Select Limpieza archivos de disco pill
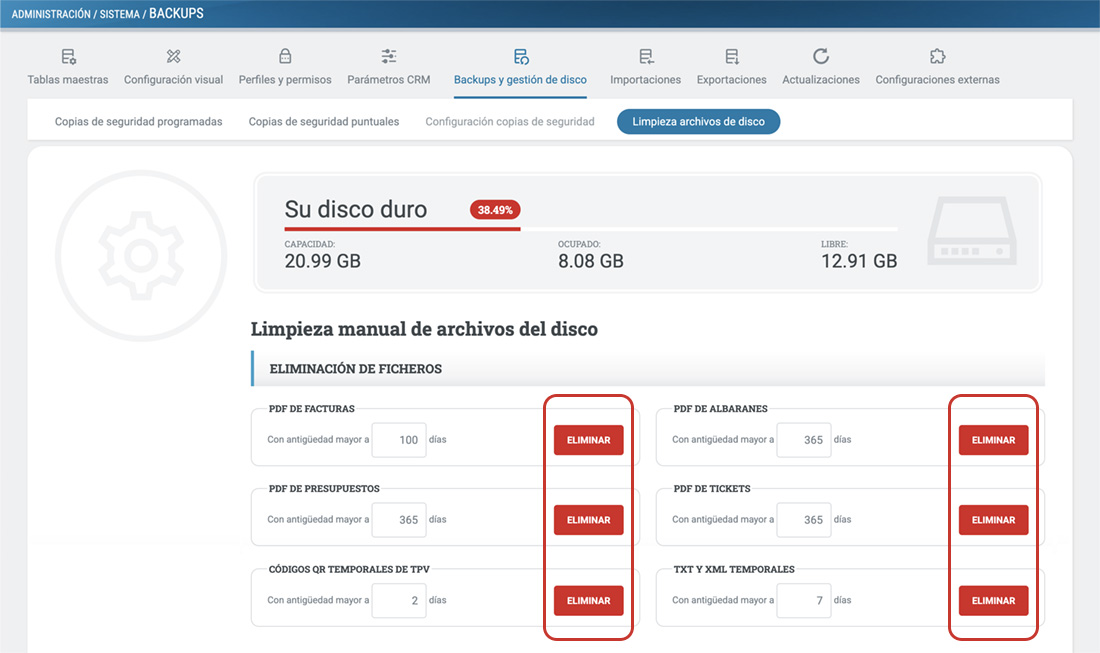This screenshot has height=653, width=1100. 699,121
